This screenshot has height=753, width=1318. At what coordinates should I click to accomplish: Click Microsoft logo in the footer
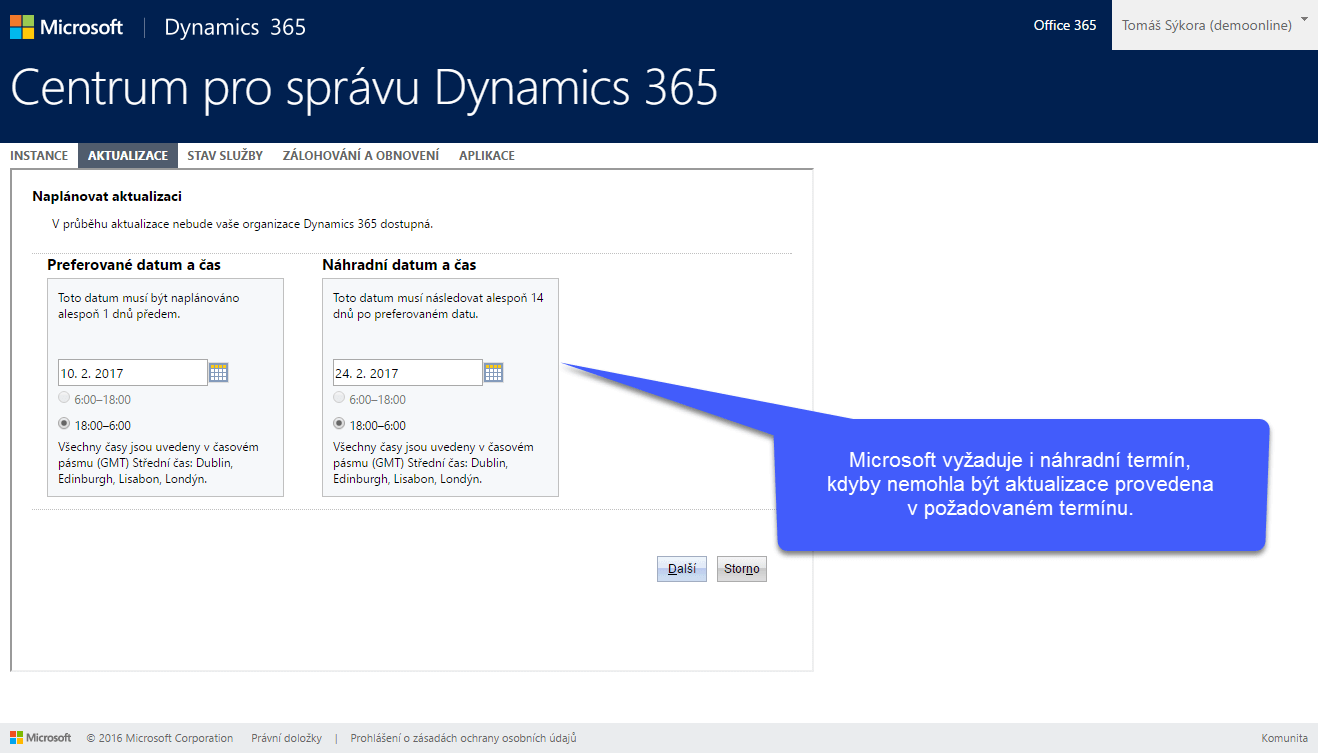click(40, 738)
